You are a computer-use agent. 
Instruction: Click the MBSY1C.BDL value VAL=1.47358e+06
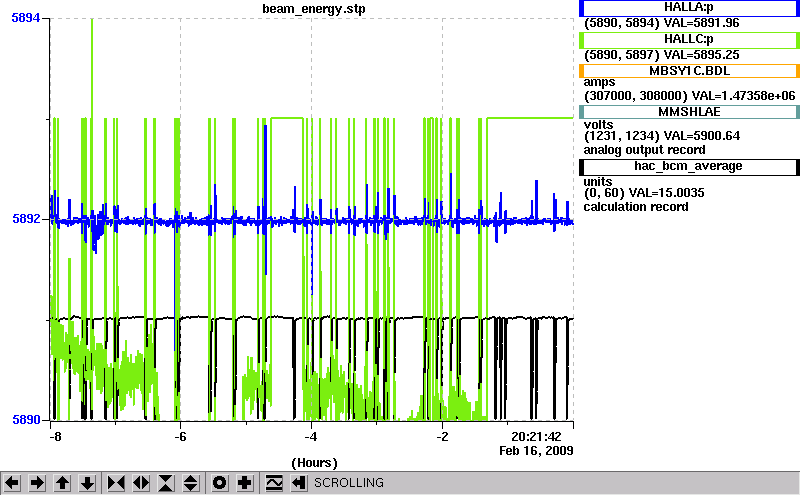click(743, 96)
